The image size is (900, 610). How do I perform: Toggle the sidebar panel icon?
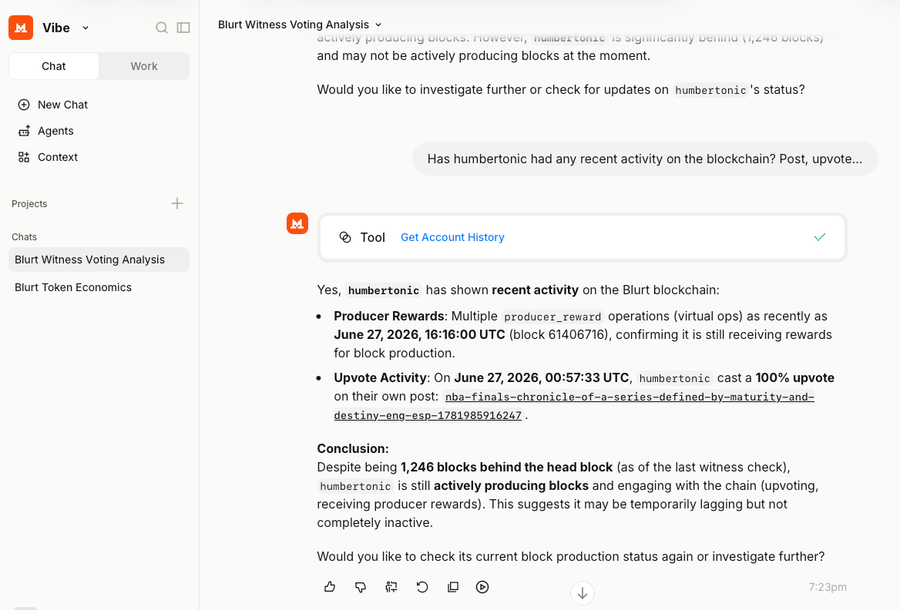[184, 28]
